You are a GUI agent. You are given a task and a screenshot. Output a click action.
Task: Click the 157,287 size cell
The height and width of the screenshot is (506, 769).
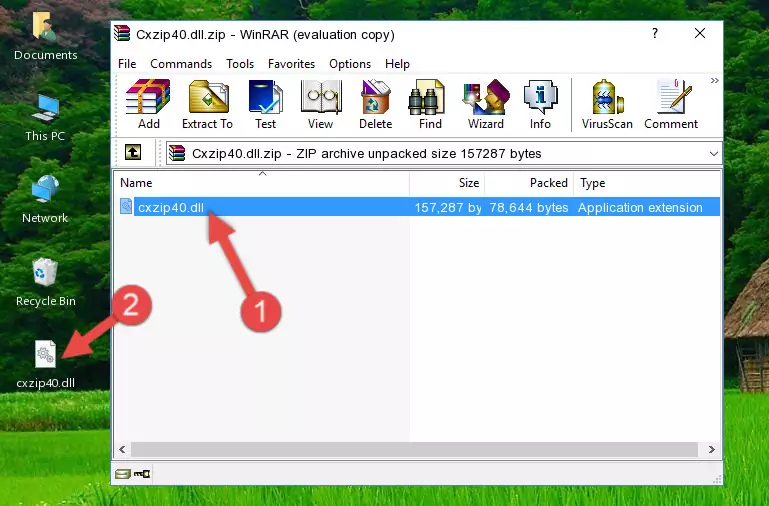point(448,207)
